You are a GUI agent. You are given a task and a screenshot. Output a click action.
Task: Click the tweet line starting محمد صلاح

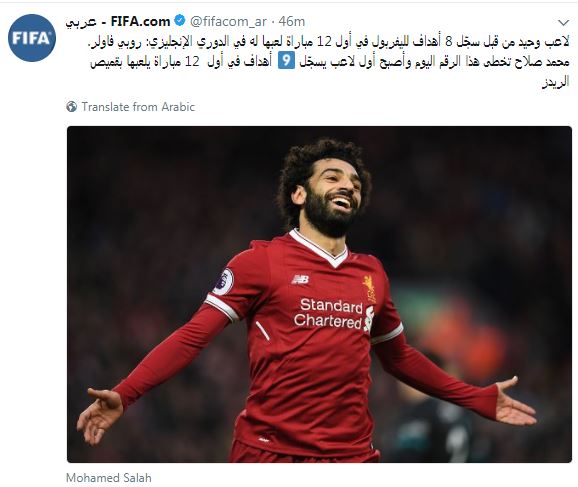pos(330,62)
